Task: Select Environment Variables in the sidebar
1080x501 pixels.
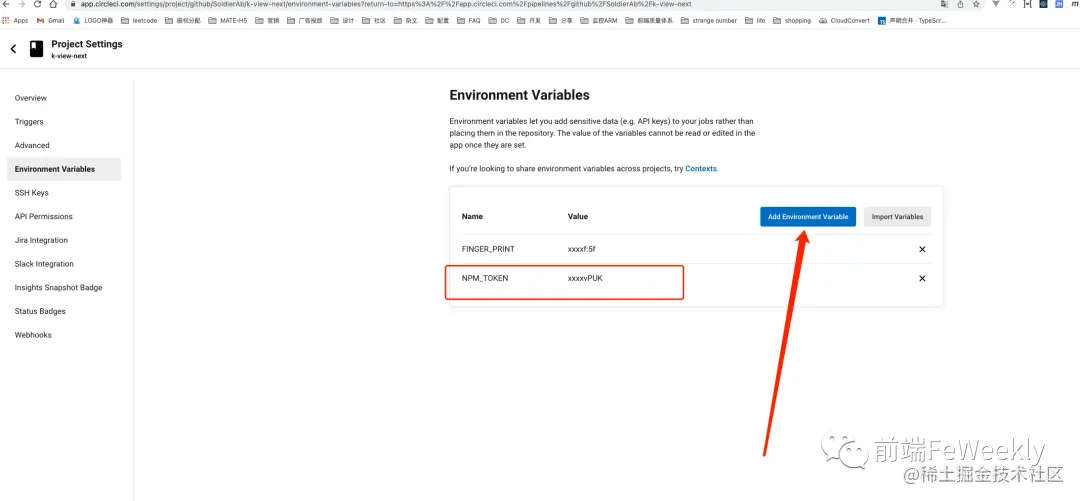Action: click(x=64, y=169)
